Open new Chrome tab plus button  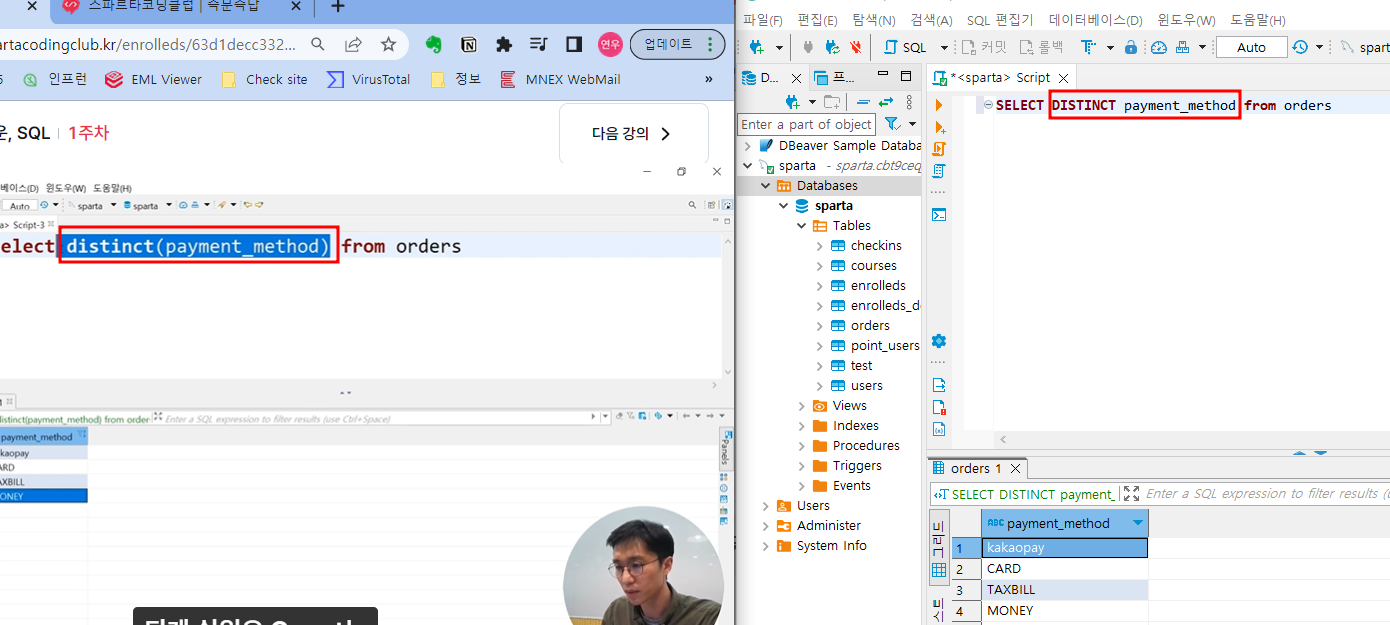338,7
